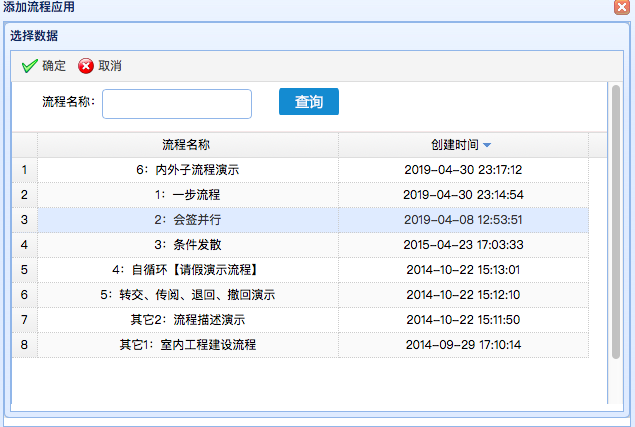Viewport: 635px width, 427px height.
Task: Select row 1：一步流程
Action: (x=300, y=195)
